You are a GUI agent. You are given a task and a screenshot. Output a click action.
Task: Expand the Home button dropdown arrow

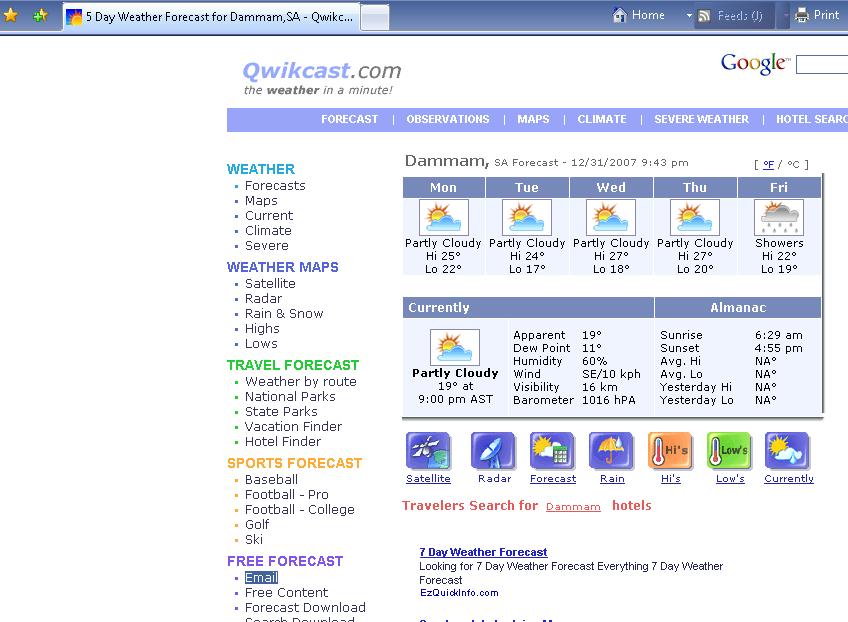click(x=689, y=16)
